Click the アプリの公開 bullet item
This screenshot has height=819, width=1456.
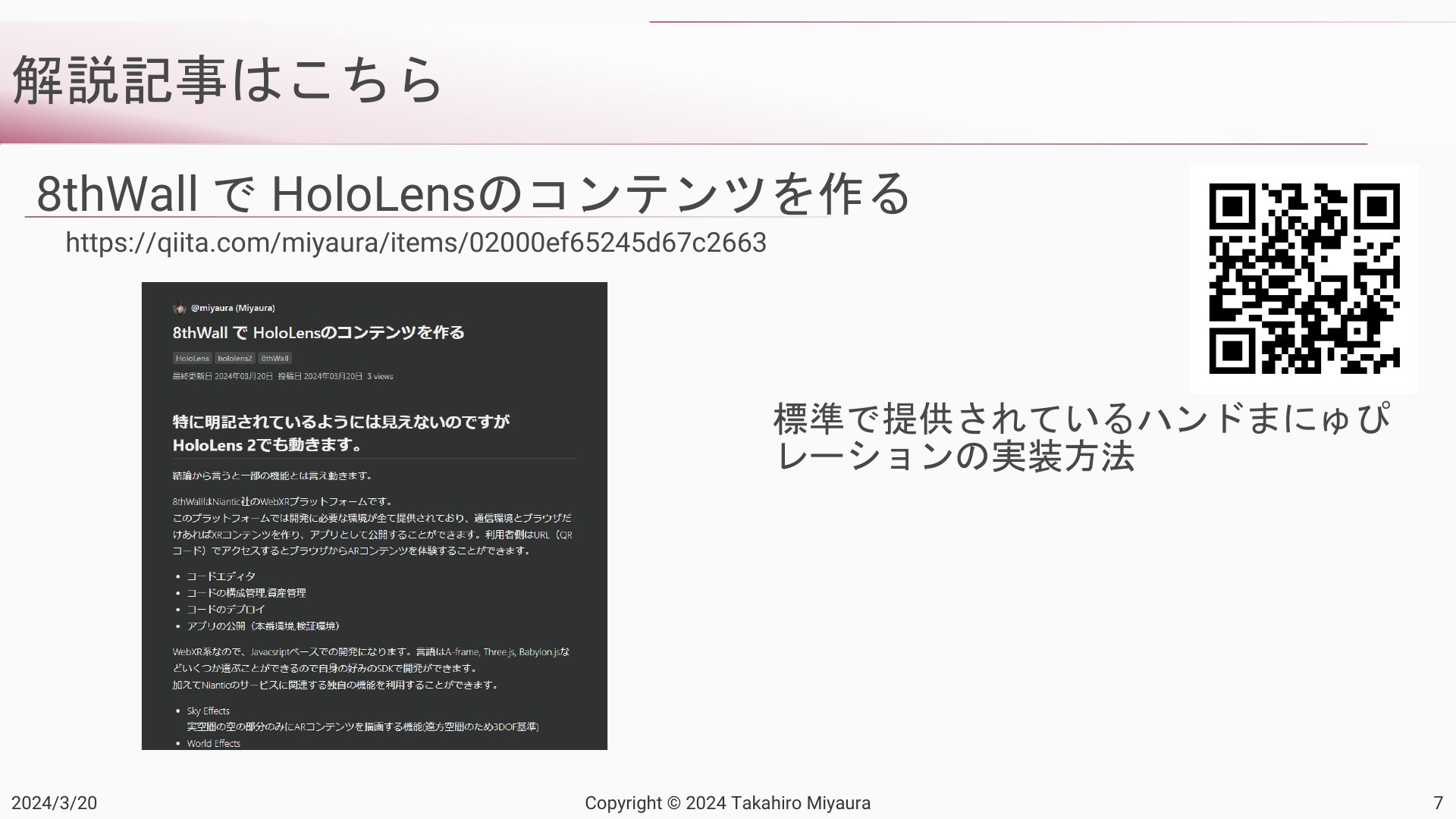click(x=264, y=626)
